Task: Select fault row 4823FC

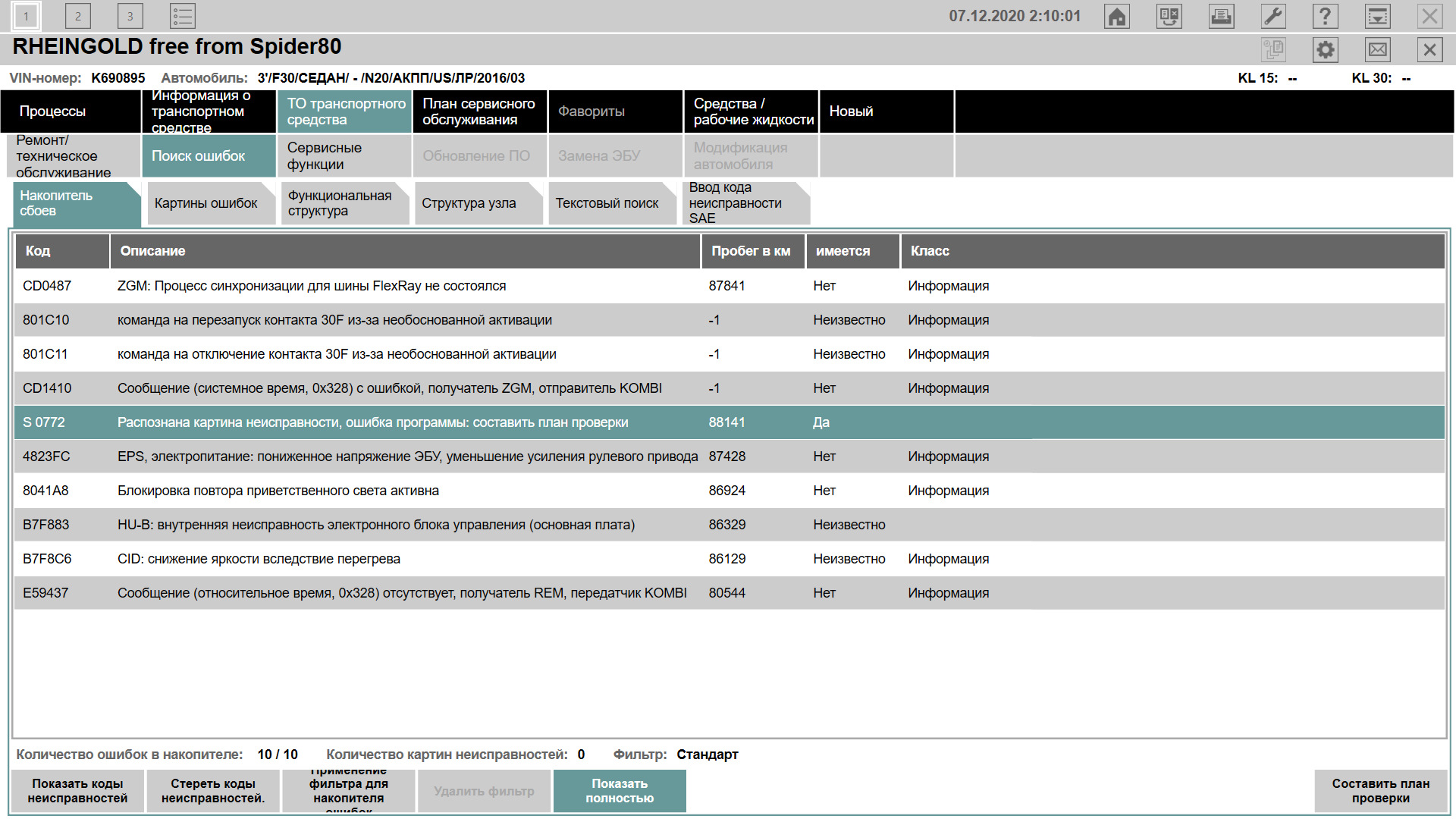Action: [730, 457]
